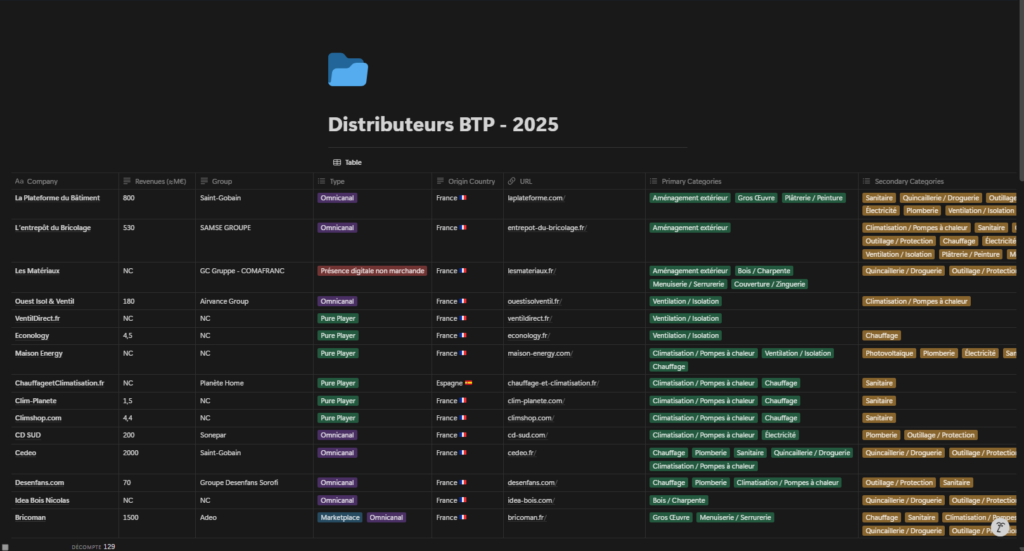The image size is (1024, 551).
Task: Click the SAMSE GROUPE cell
Action: [x=254, y=241]
